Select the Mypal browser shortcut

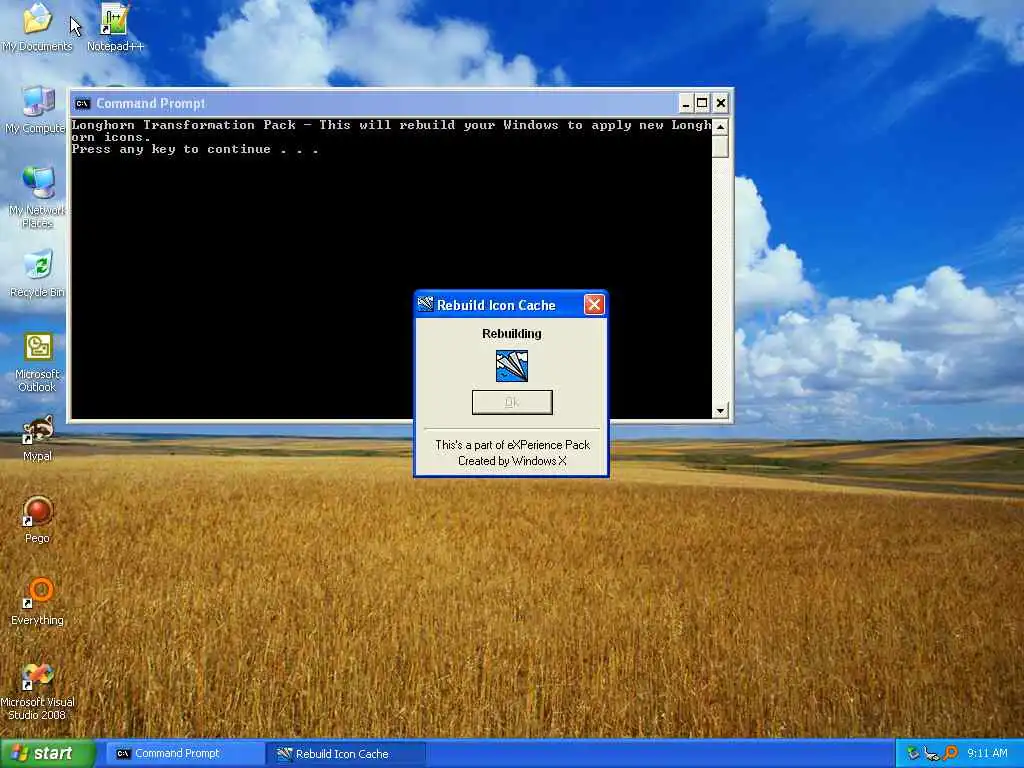(37, 438)
